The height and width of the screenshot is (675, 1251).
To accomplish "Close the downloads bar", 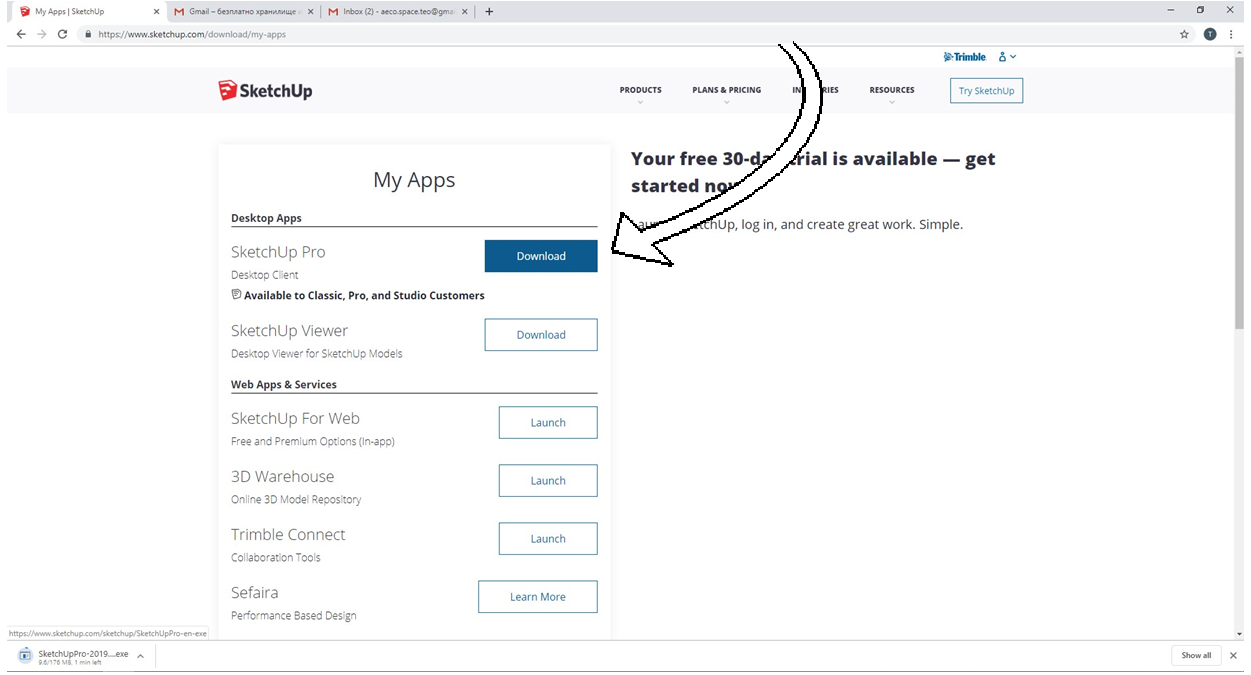I will pyautogui.click(x=1233, y=656).
